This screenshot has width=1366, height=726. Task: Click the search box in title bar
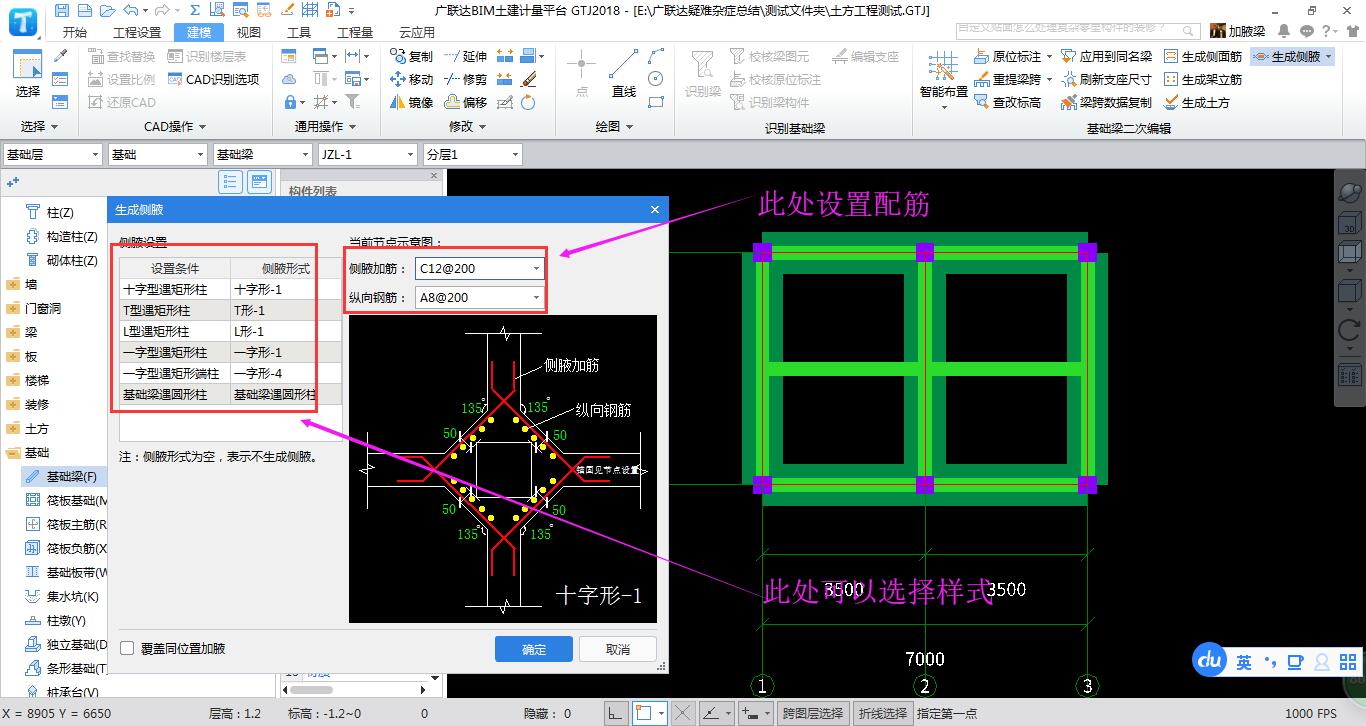(x=1077, y=30)
